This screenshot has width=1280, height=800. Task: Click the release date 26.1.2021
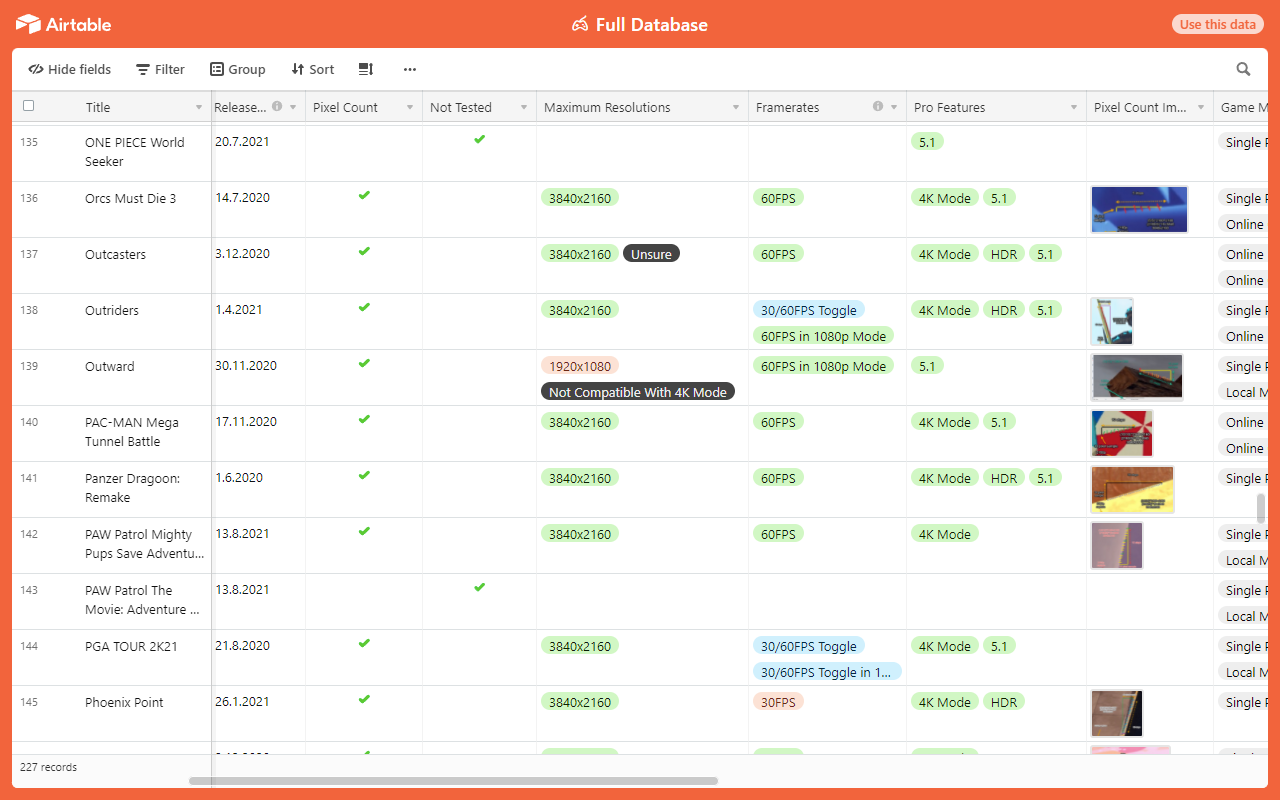(x=242, y=701)
